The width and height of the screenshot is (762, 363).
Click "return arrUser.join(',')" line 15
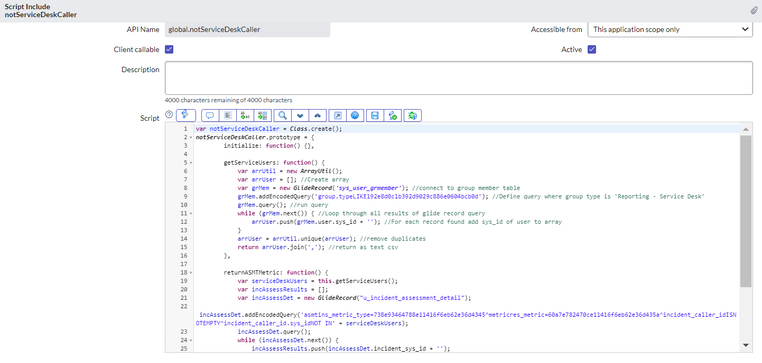[x=281, y=247]
